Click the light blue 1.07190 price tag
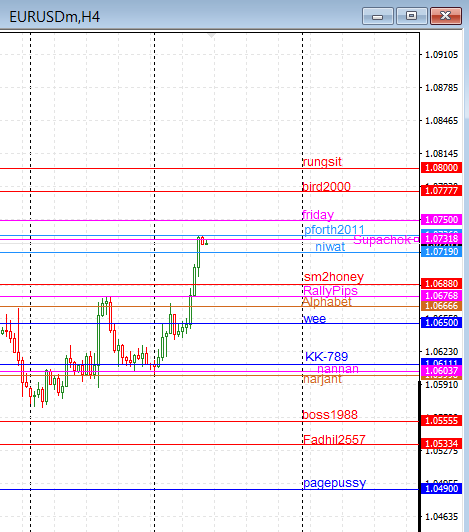The image size is (469, 532). 441,252
